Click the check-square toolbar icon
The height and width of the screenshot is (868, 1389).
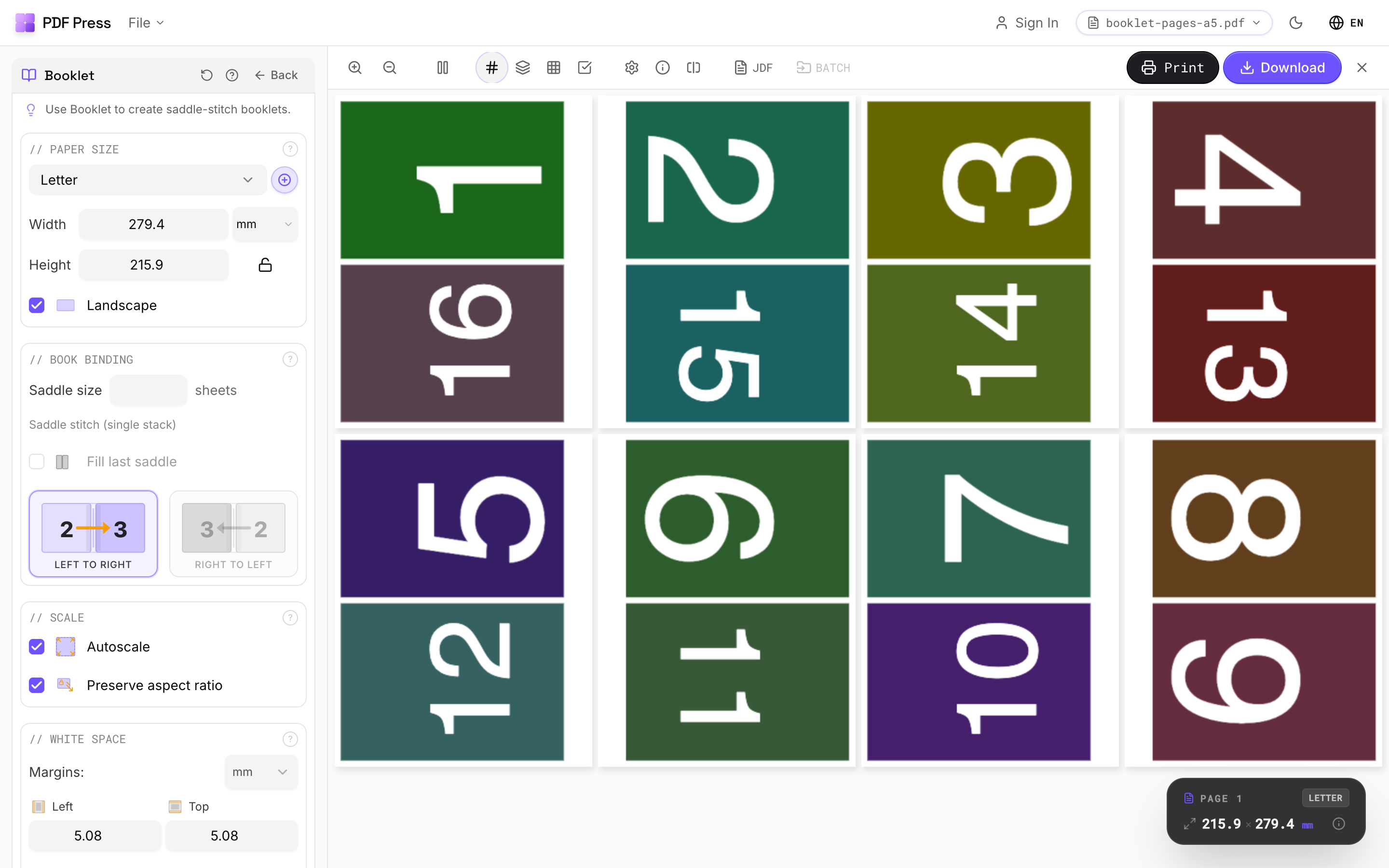pos(585,68)
